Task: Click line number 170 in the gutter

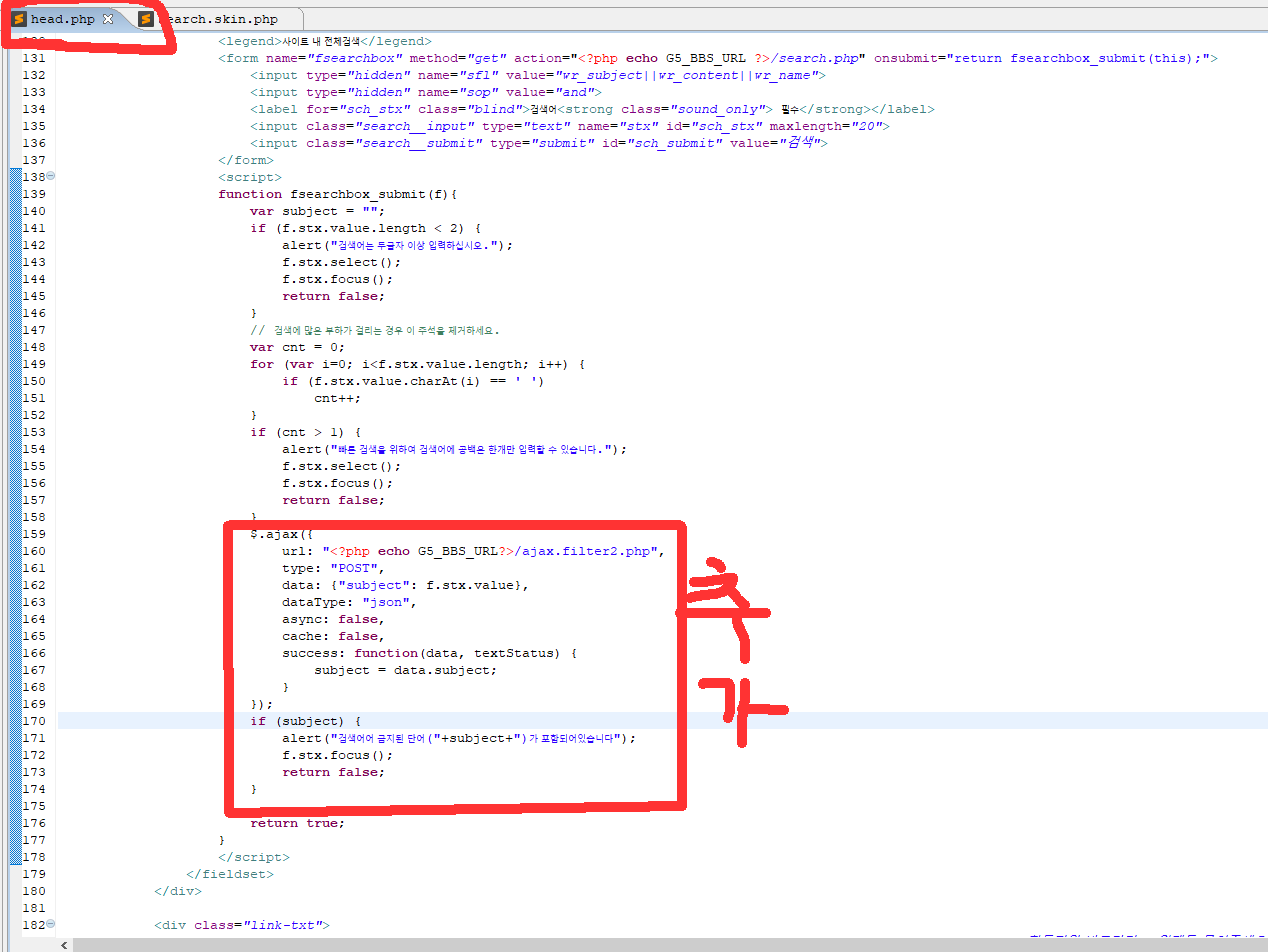Action: pos(33,721)
